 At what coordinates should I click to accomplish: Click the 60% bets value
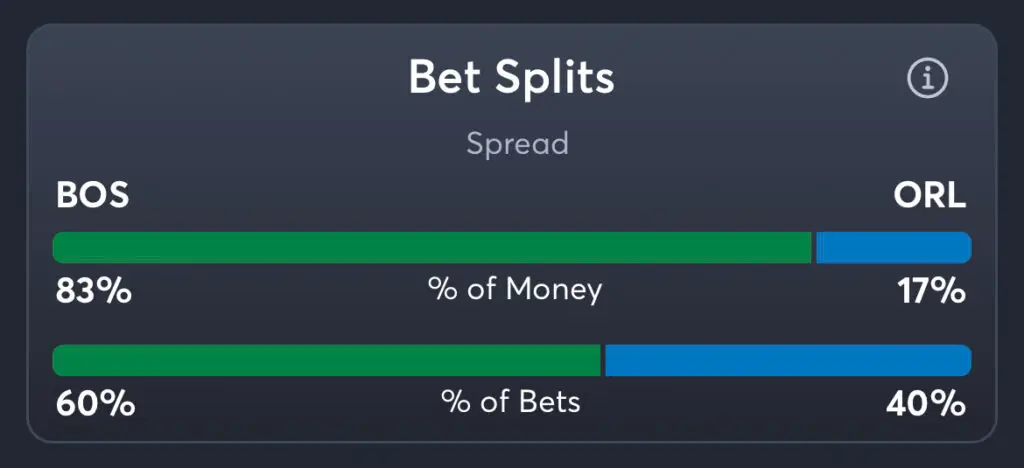(95, 404)
